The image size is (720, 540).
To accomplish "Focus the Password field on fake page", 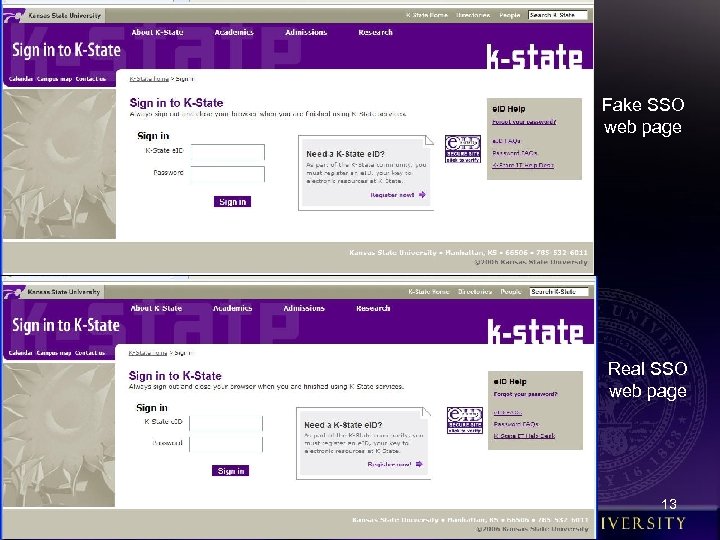I will 228,174.
